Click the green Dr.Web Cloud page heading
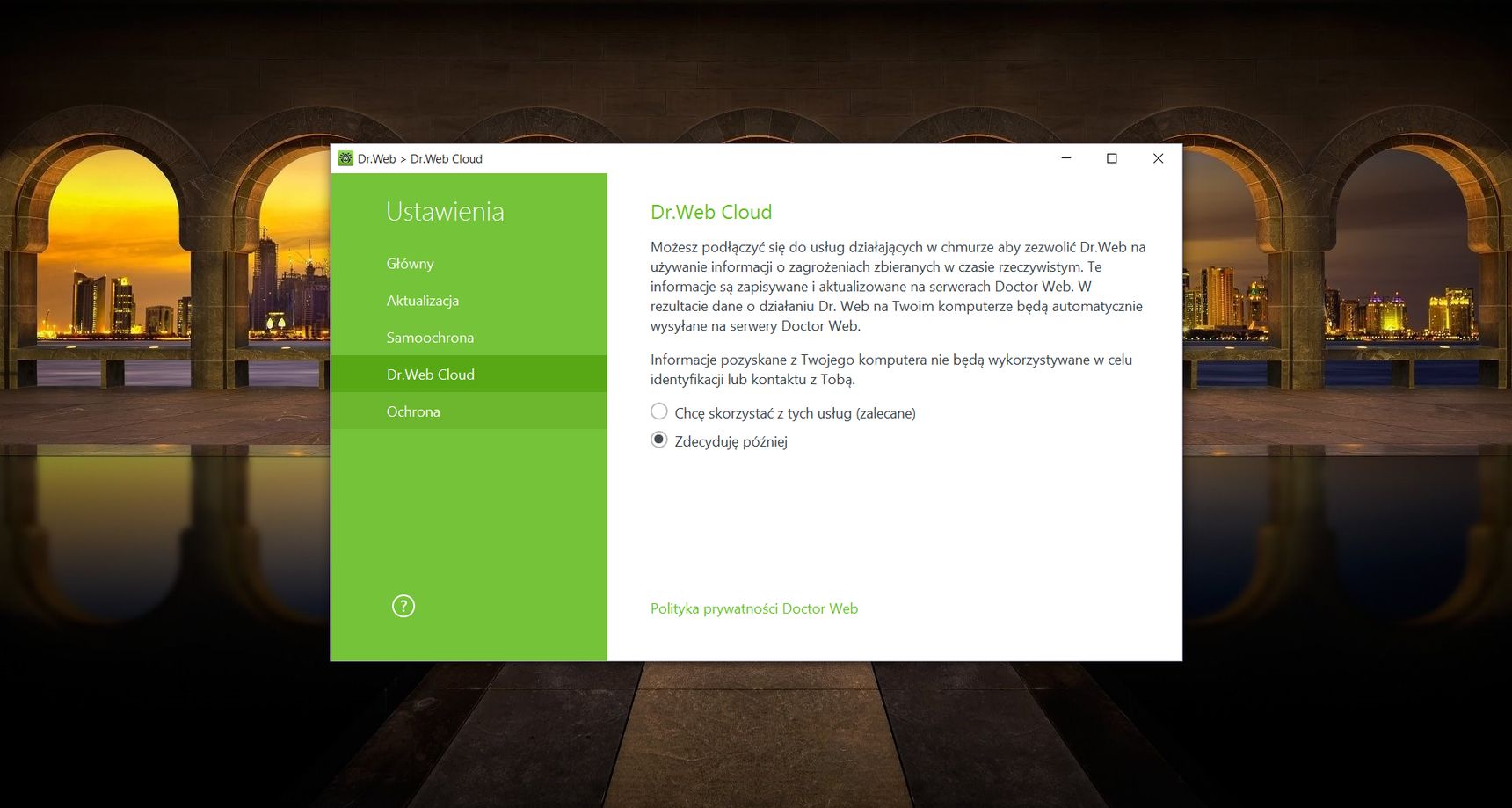The height and width of the screenshot is (808, 1512). (x=711, y=212)
